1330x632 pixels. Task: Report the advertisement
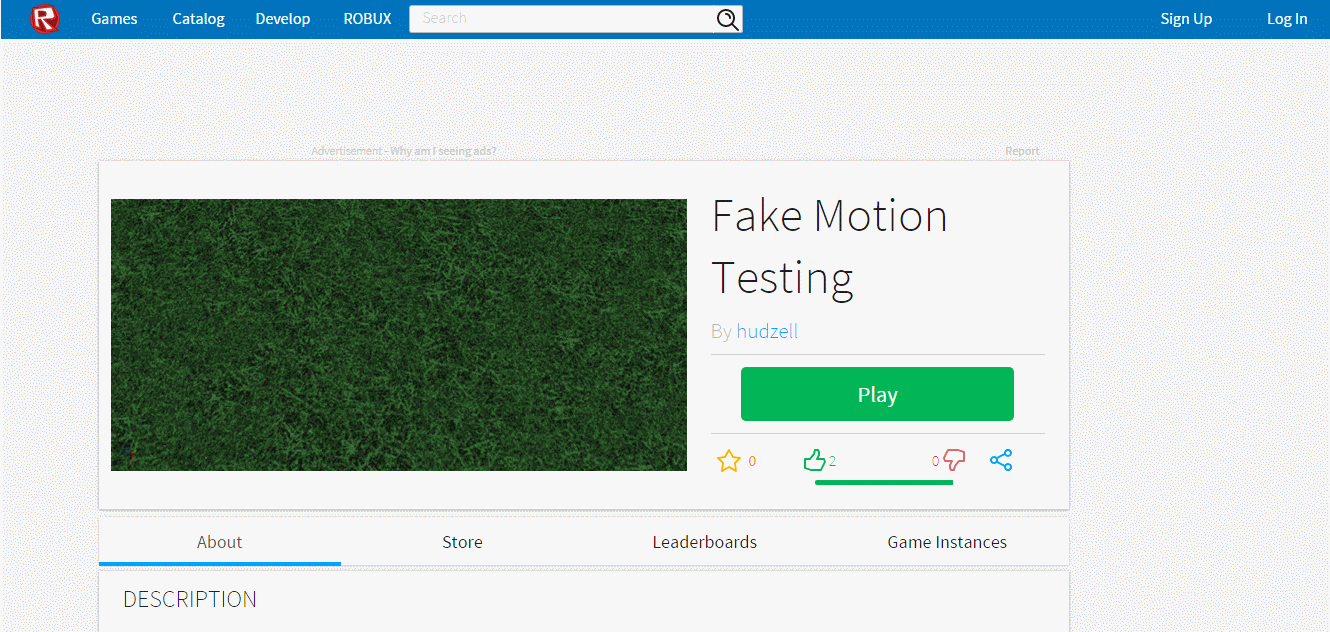tap(1022, 151)
